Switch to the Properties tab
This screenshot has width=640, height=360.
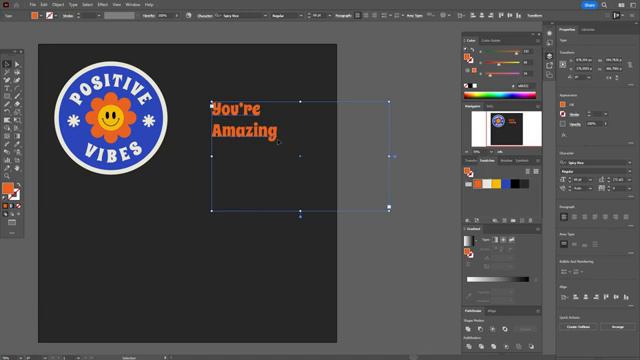(x=567, y=30)
